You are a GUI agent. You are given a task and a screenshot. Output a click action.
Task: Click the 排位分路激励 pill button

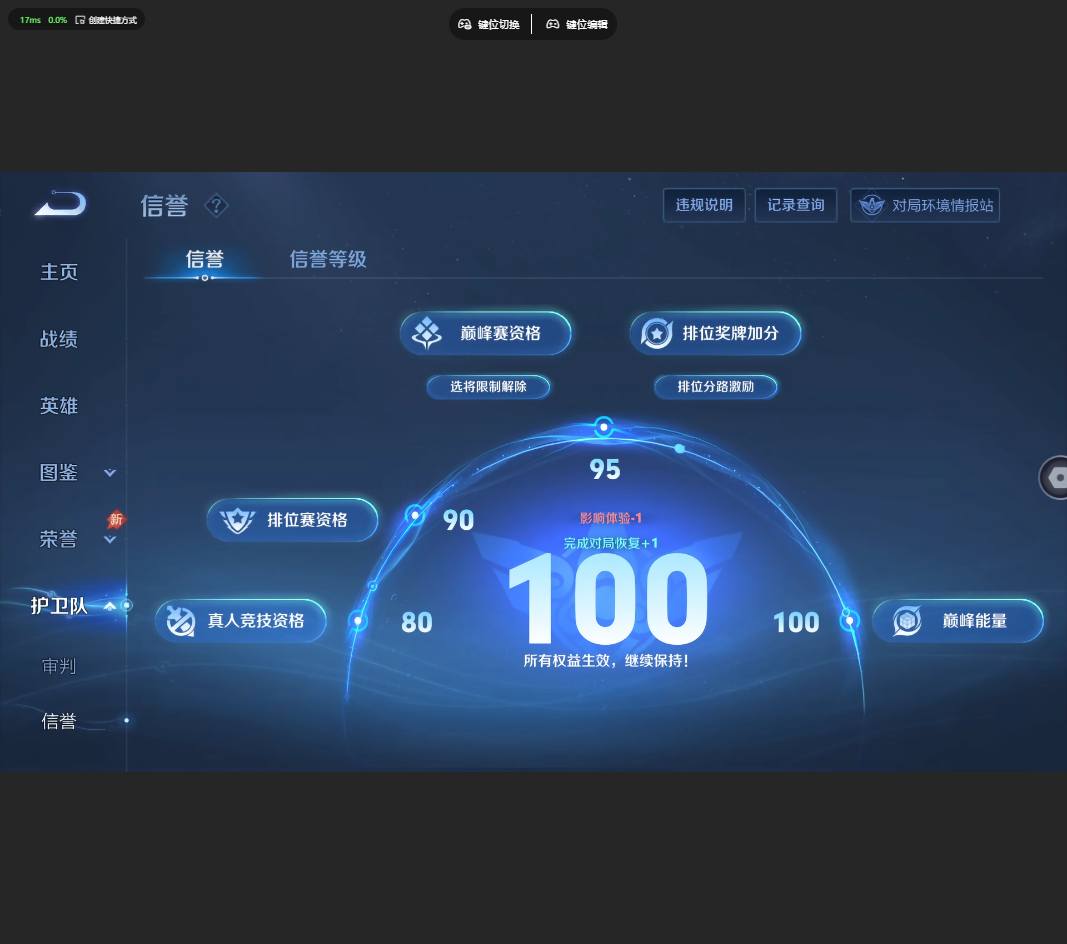(x=715, y=387)
